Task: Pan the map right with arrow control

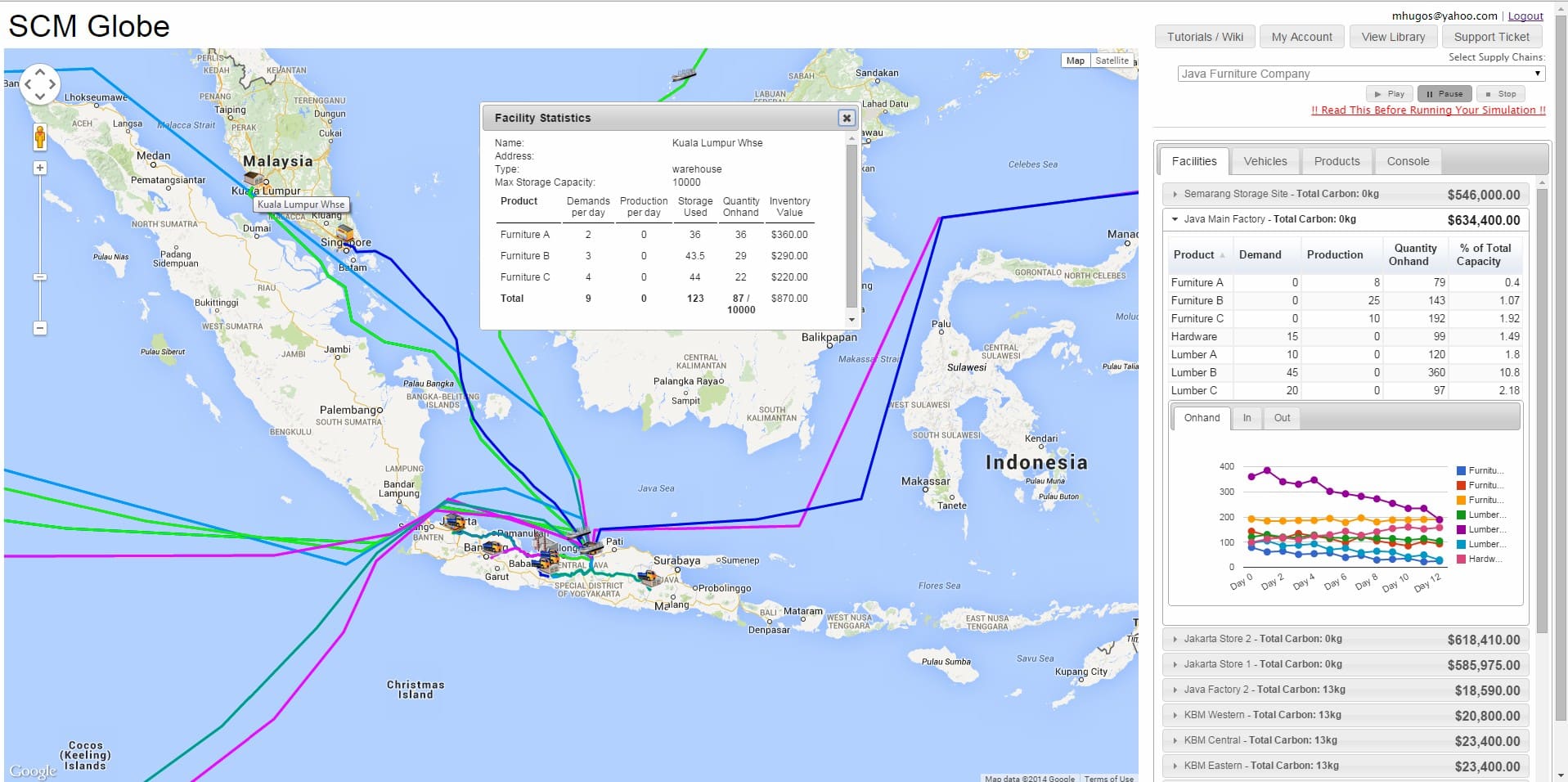Action: point(52,84)
